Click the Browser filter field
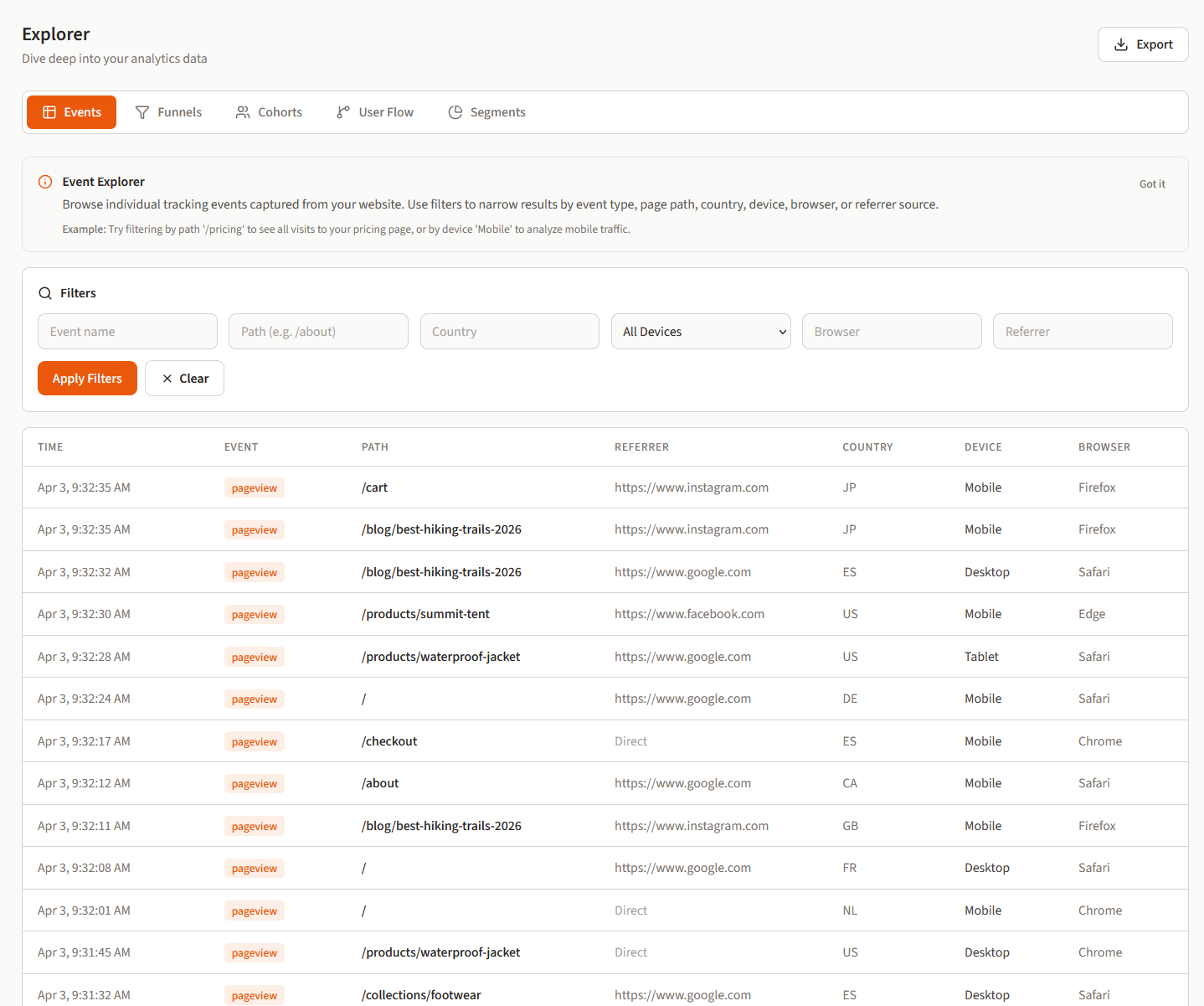The width and height of the screenshot is (1204, 1006). (x=891, y=331)
